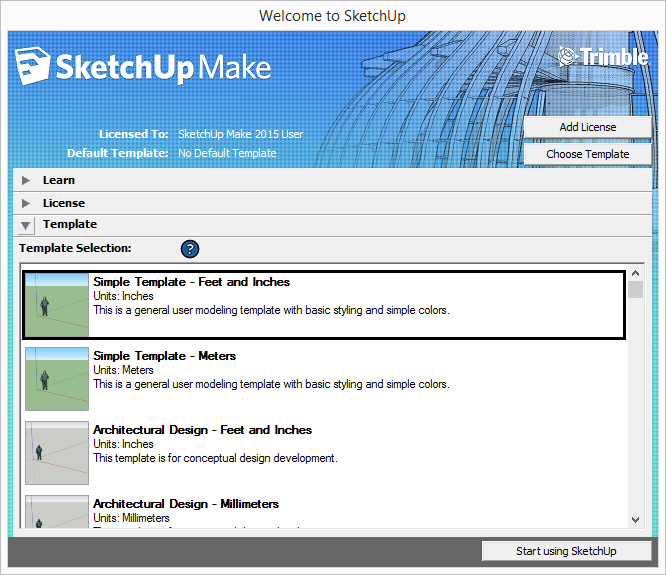The image size is (666, 575).
Task: Click Start using SketchUp button
Action: coord(566,551)
